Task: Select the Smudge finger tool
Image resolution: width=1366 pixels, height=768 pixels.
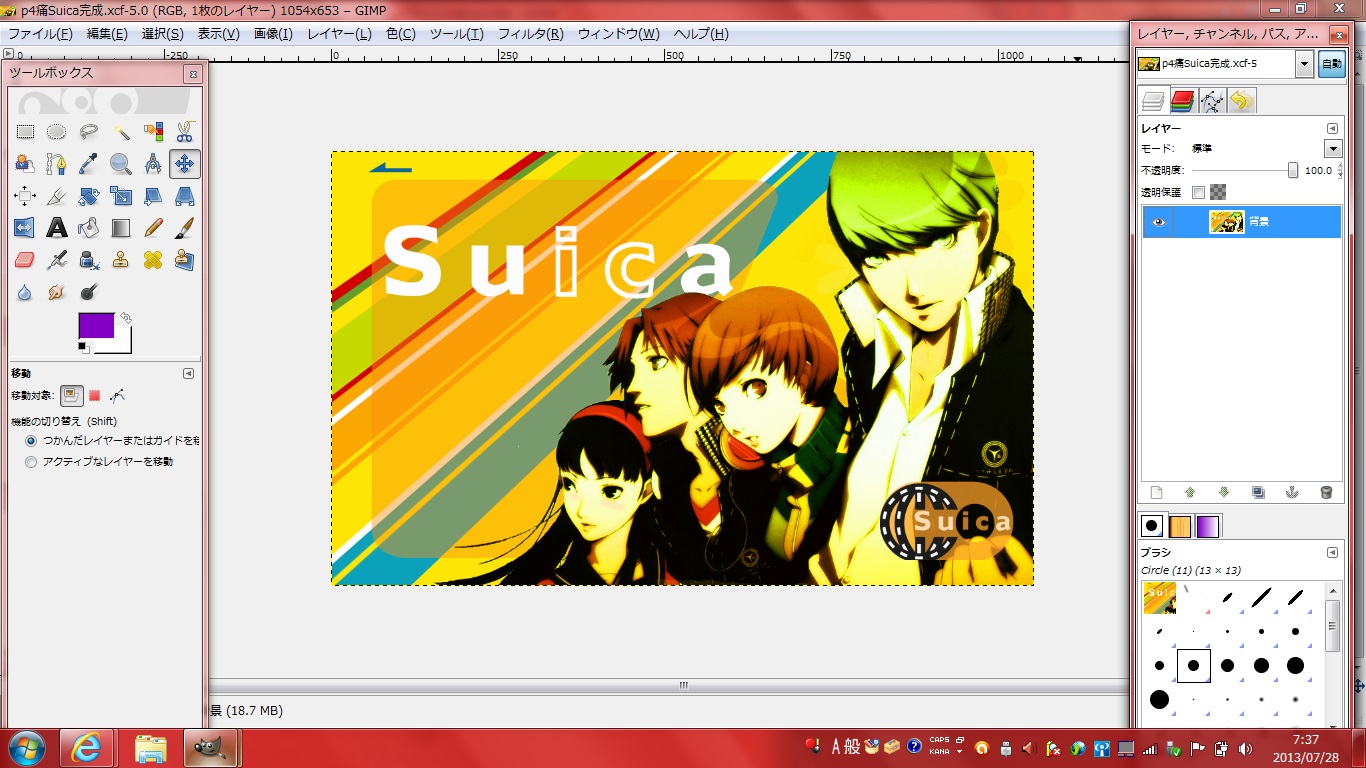Action: pyautogui.click(x=57, y=292)
